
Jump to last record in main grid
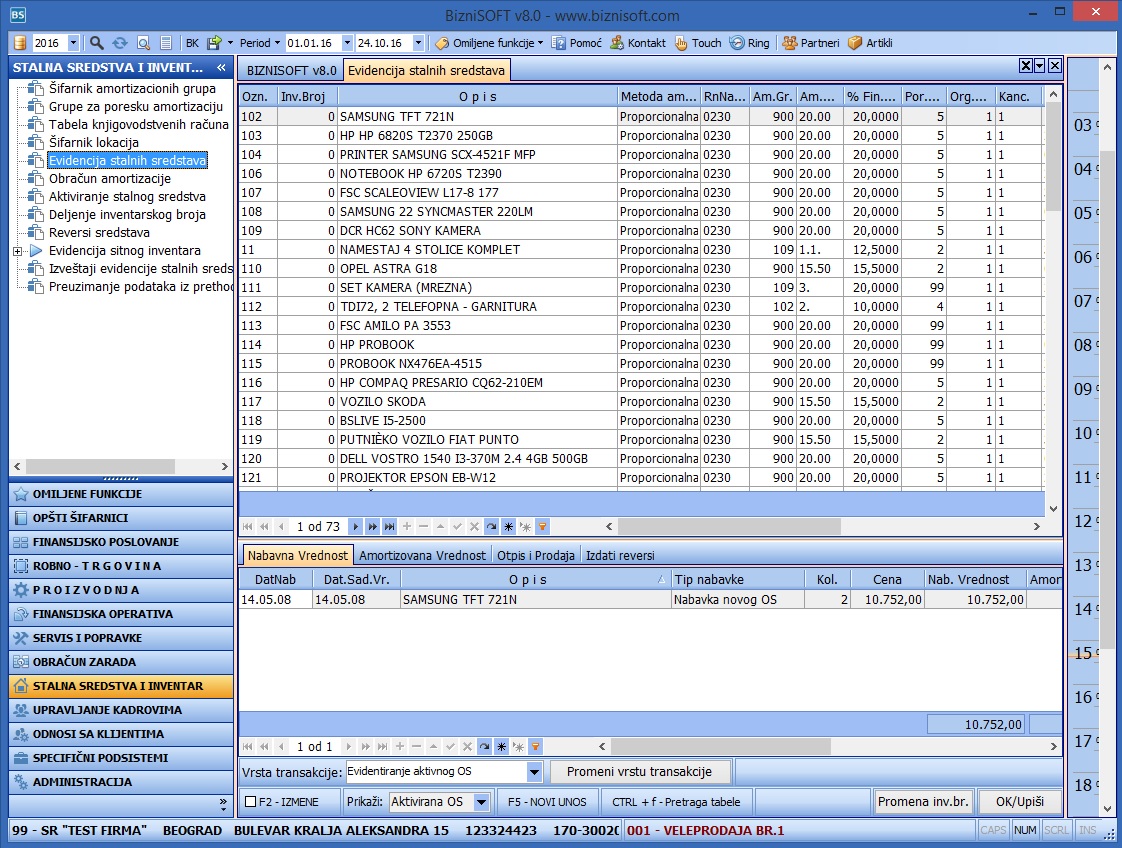(x=389, y=527)
